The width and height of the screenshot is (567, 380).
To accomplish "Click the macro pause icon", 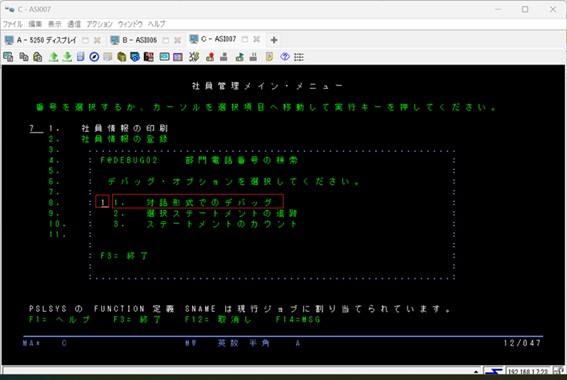I will pyautogui.click(x=253, y=57).
